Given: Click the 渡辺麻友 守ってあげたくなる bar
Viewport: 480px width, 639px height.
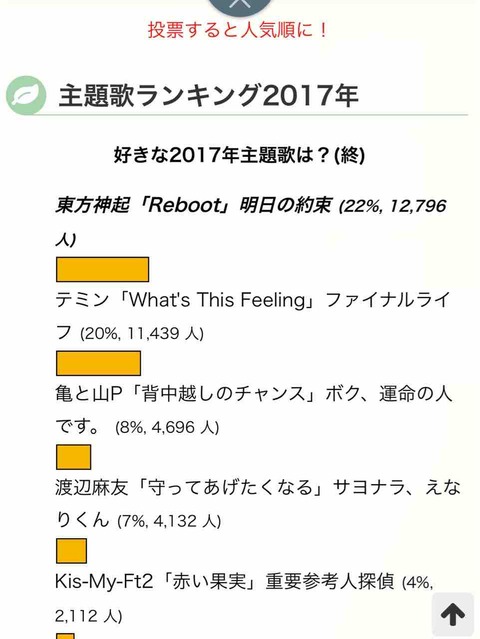Looking at the screenshot, I should (x=71, y=551).
